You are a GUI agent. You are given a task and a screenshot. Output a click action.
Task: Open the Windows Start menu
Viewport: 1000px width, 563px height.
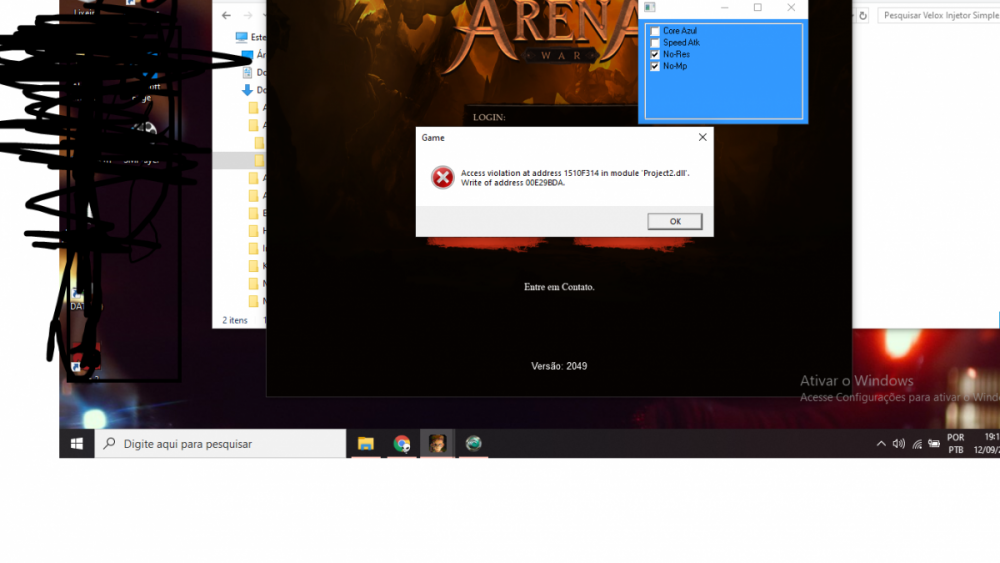77,444
